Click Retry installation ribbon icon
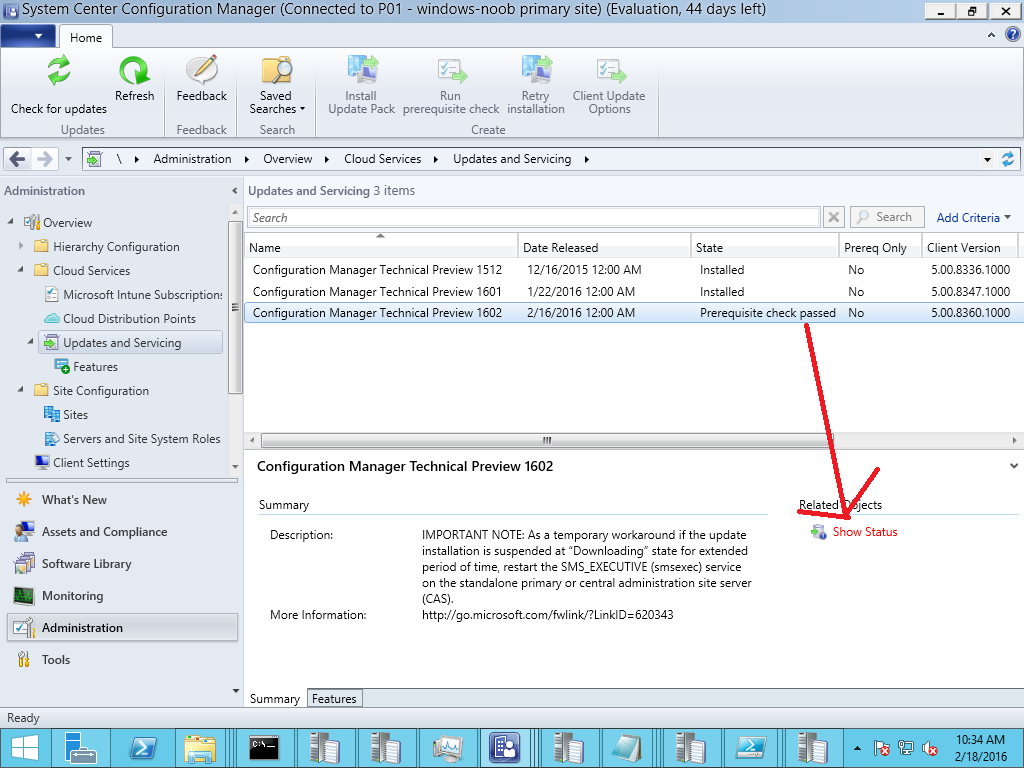Viewport: 1024px width, 768px height. pyautogui.click(x=536, y=70)
